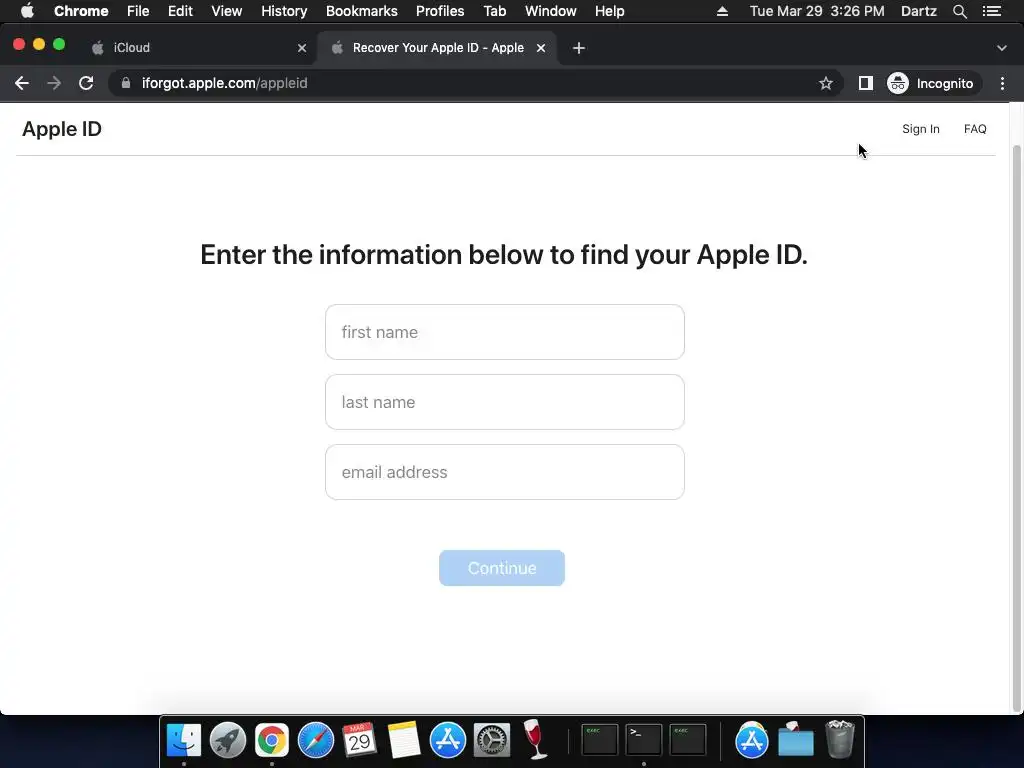This screenshot has width=1024, height=768.
Task: Open Chrome three-dot menu
Action: [x=1002, y=83]
